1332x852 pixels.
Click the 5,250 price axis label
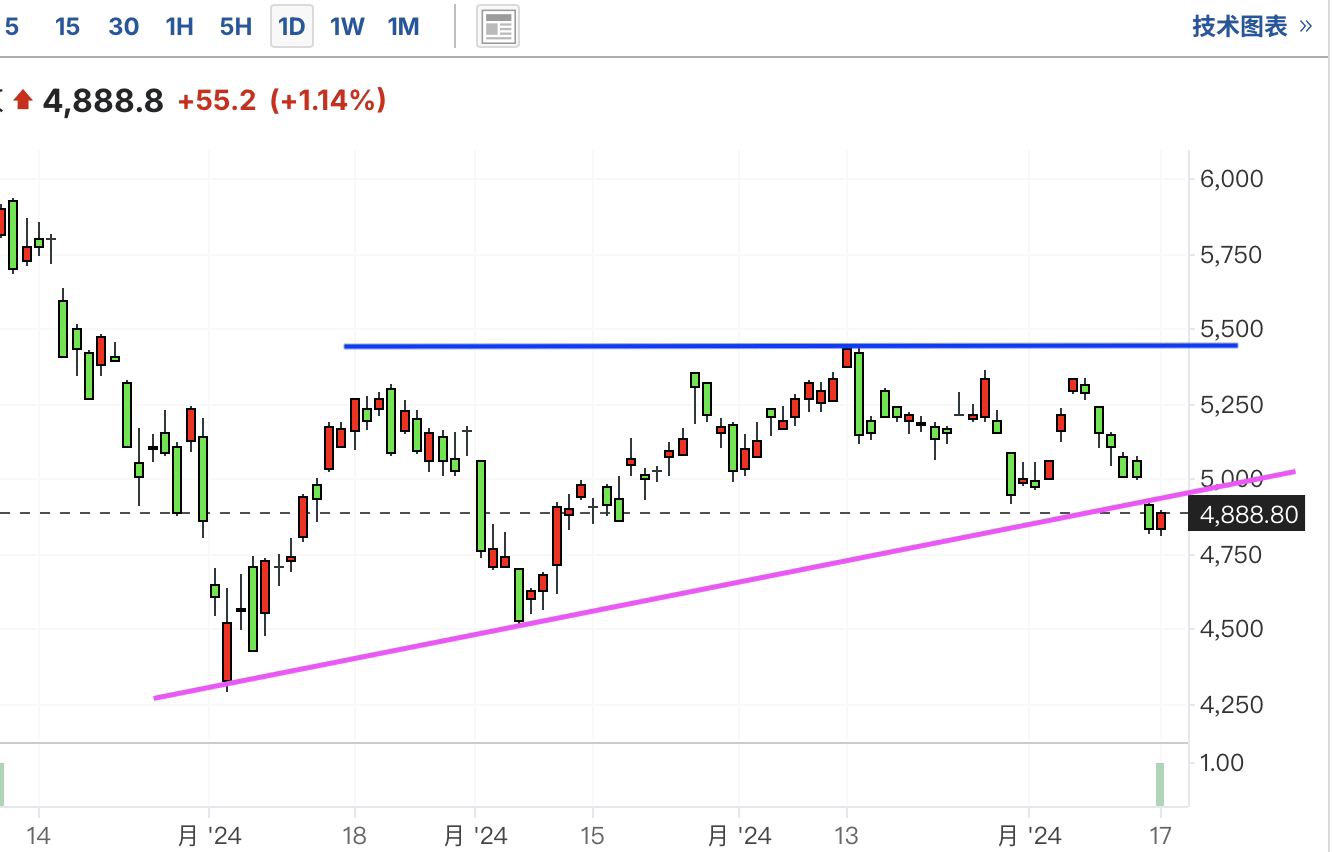(x=1231, y=405)
